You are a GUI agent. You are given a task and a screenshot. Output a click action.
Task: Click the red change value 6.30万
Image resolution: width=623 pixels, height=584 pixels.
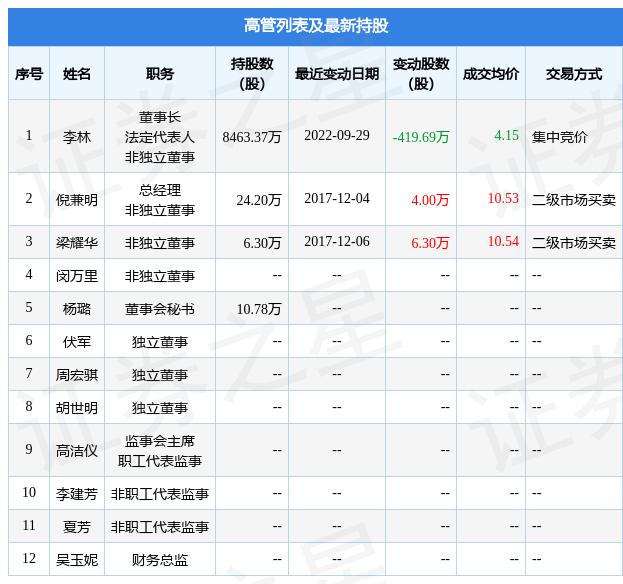(430, 243)
